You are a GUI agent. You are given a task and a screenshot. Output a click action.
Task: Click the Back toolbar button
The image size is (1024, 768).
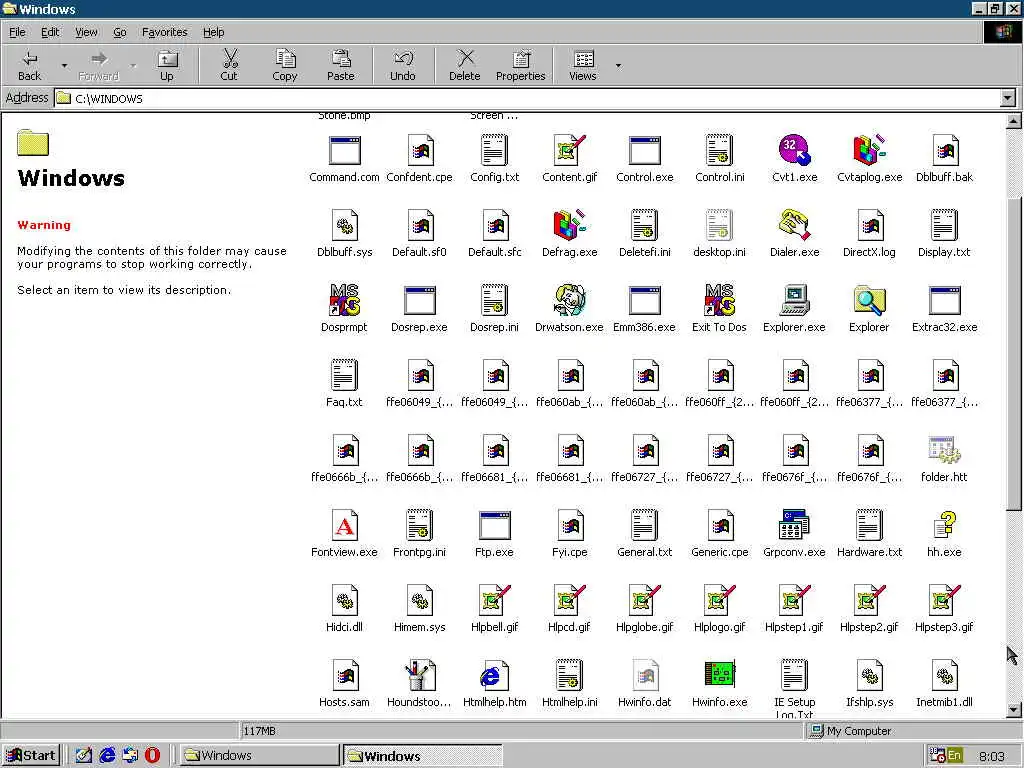tap(29, 65)
